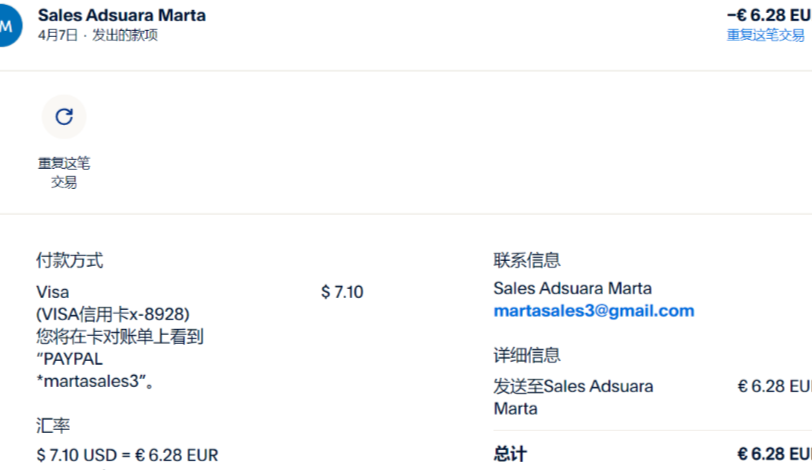
Task: Click the top-right 重复这笔交易 link
Action: (767, 35)
